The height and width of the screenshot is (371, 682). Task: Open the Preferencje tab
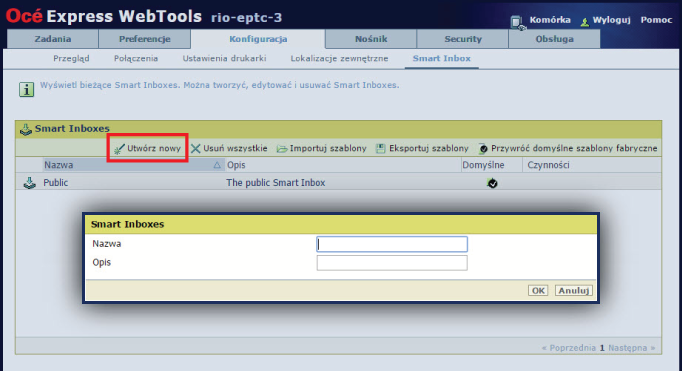144,39
